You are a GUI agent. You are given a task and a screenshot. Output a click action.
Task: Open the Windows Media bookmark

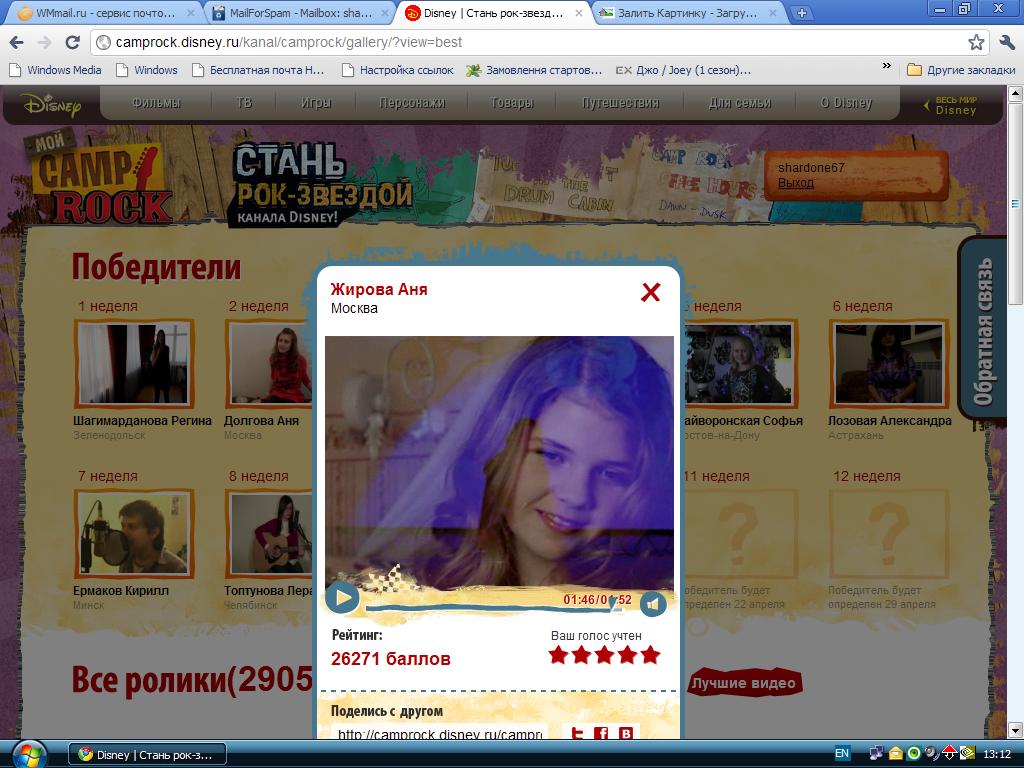(x=56, y=70)
